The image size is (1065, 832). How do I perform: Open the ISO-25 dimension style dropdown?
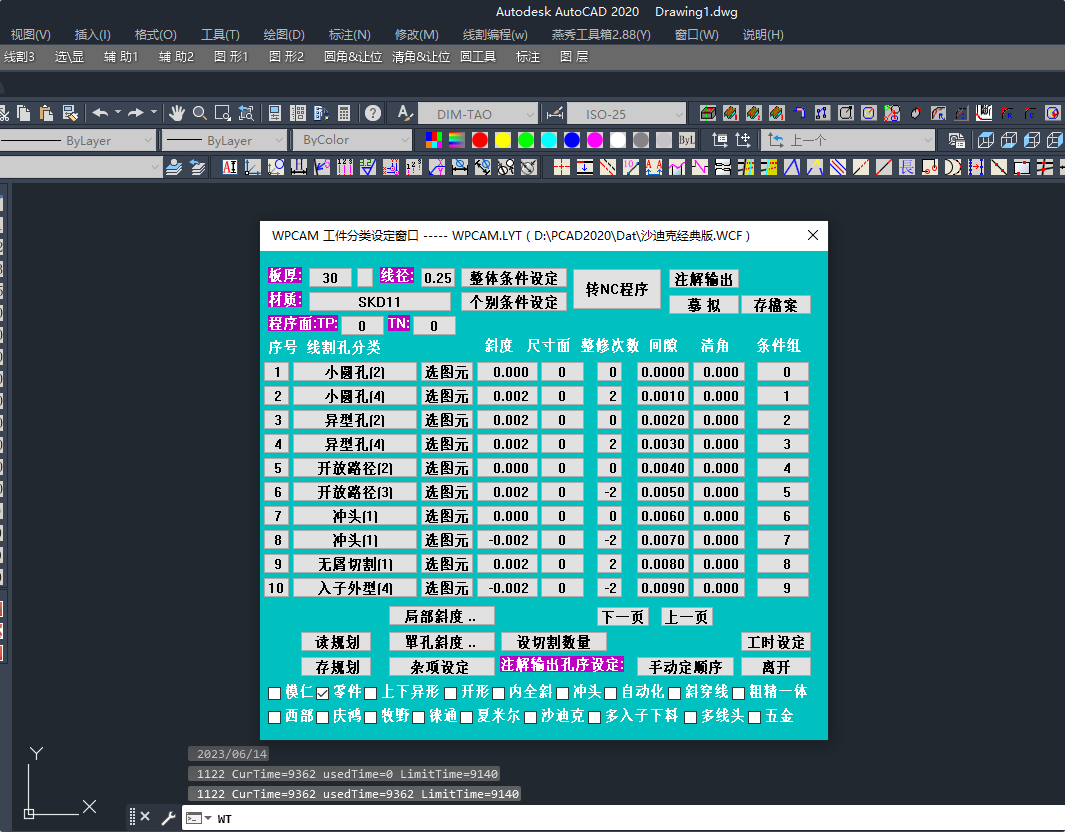point(626,114)
